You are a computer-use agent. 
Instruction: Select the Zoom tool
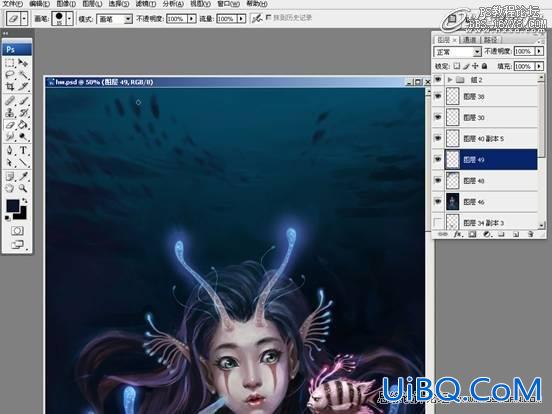point(23,188)
